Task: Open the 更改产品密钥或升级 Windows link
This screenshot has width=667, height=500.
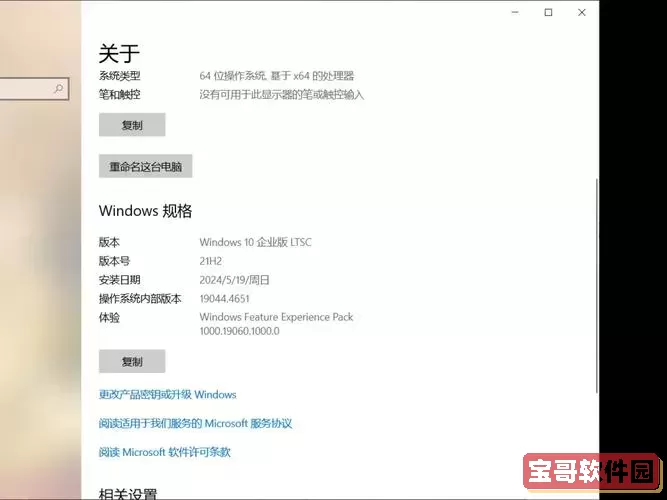Action: [167, 395]
